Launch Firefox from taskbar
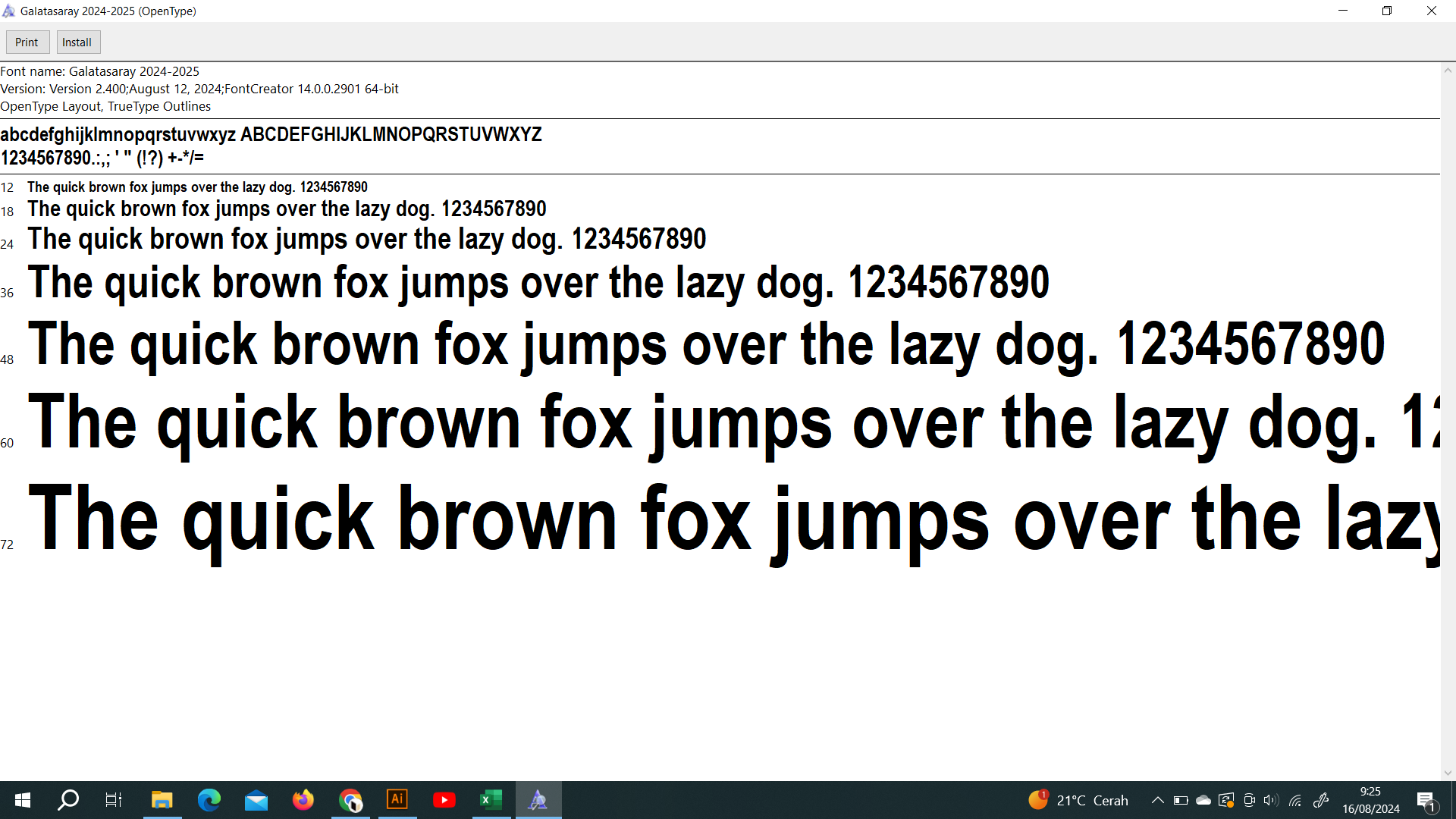 point(303,800)
